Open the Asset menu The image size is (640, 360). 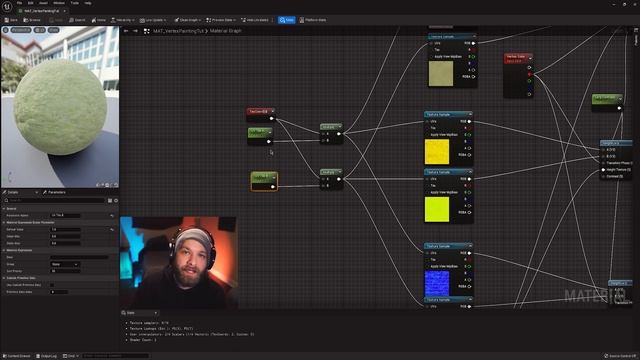coord(43,3)
